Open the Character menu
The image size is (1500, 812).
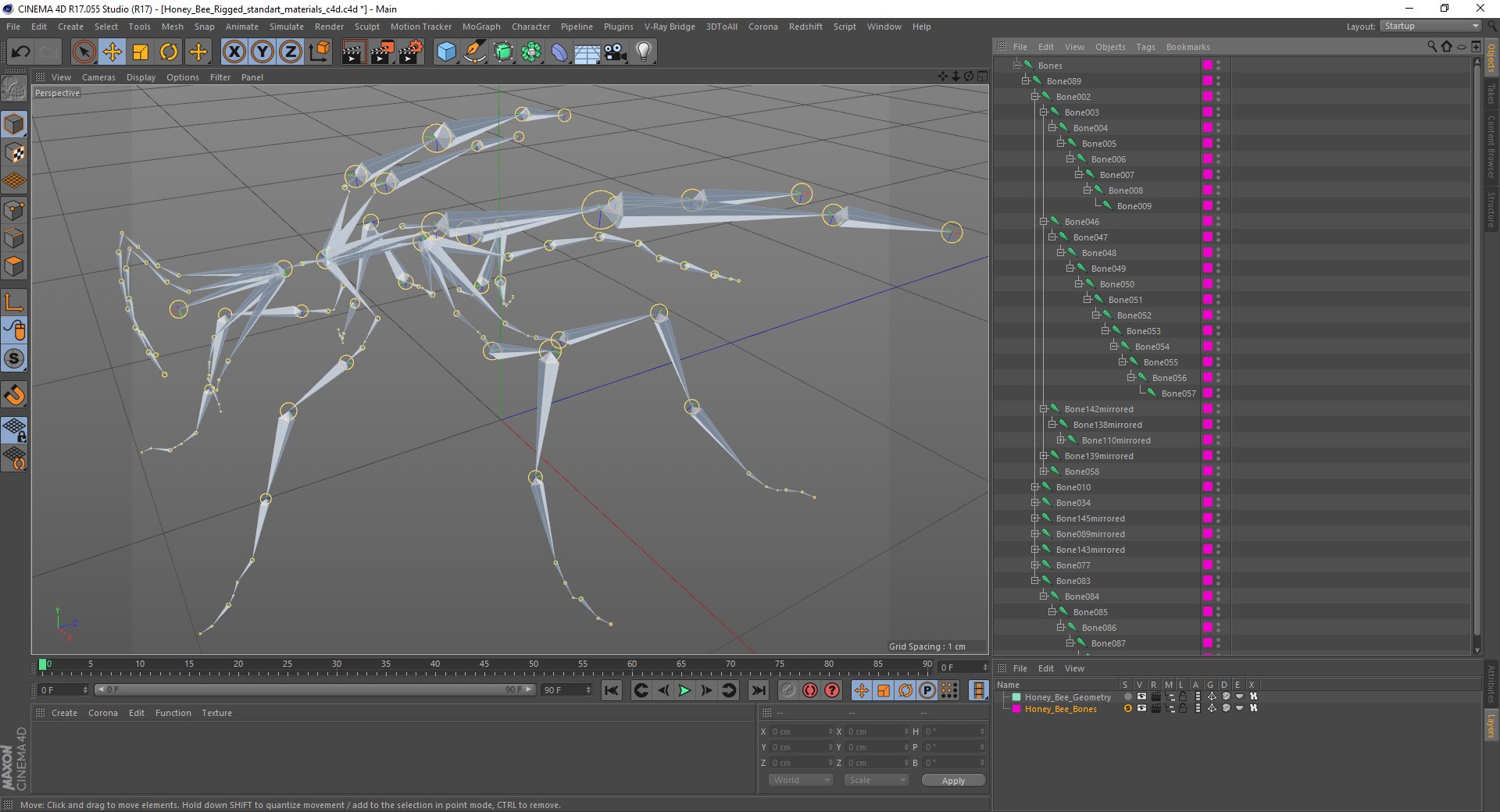pos(530,27)
